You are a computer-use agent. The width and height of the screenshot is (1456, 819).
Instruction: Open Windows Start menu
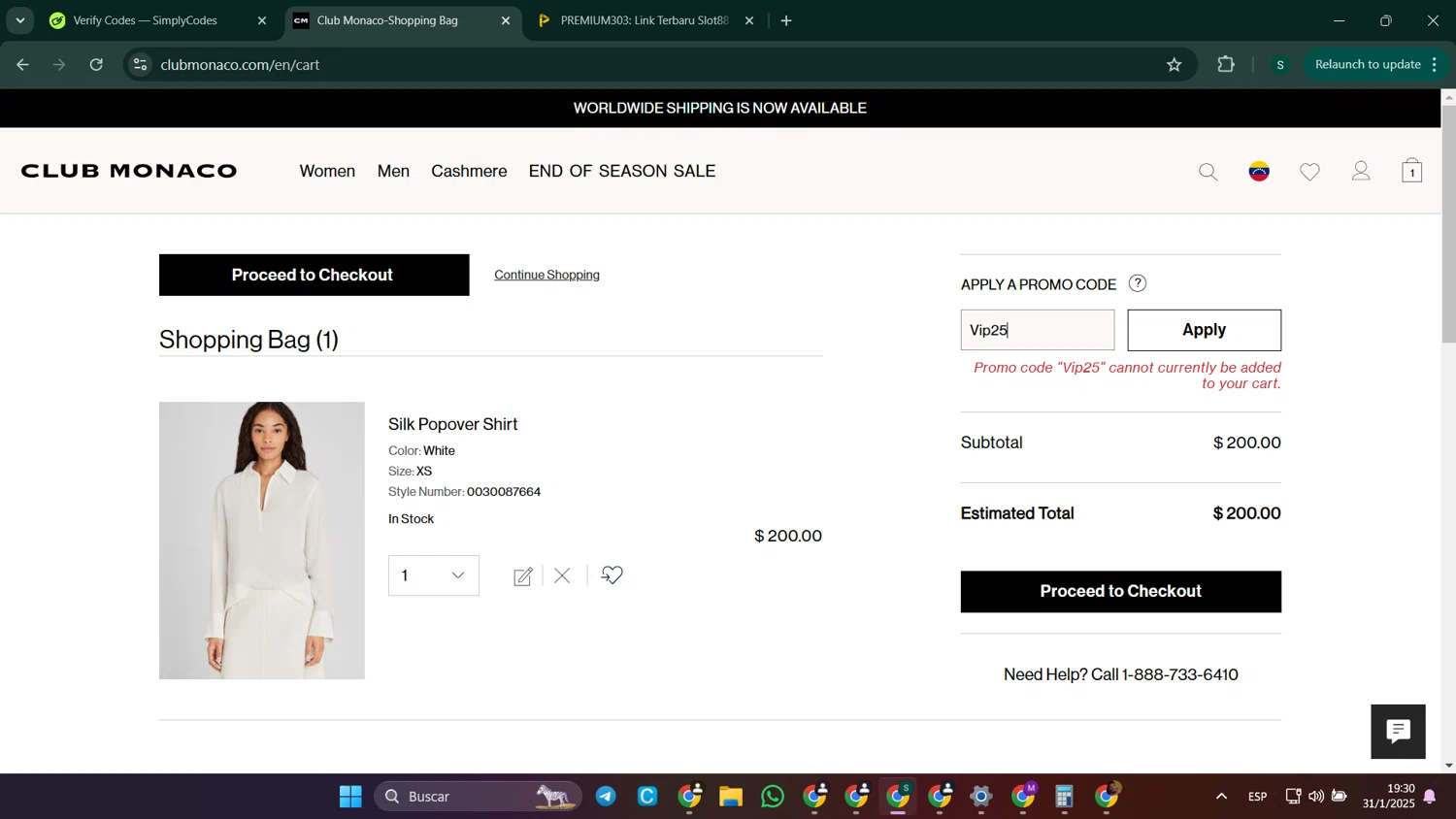click(350, 797)
